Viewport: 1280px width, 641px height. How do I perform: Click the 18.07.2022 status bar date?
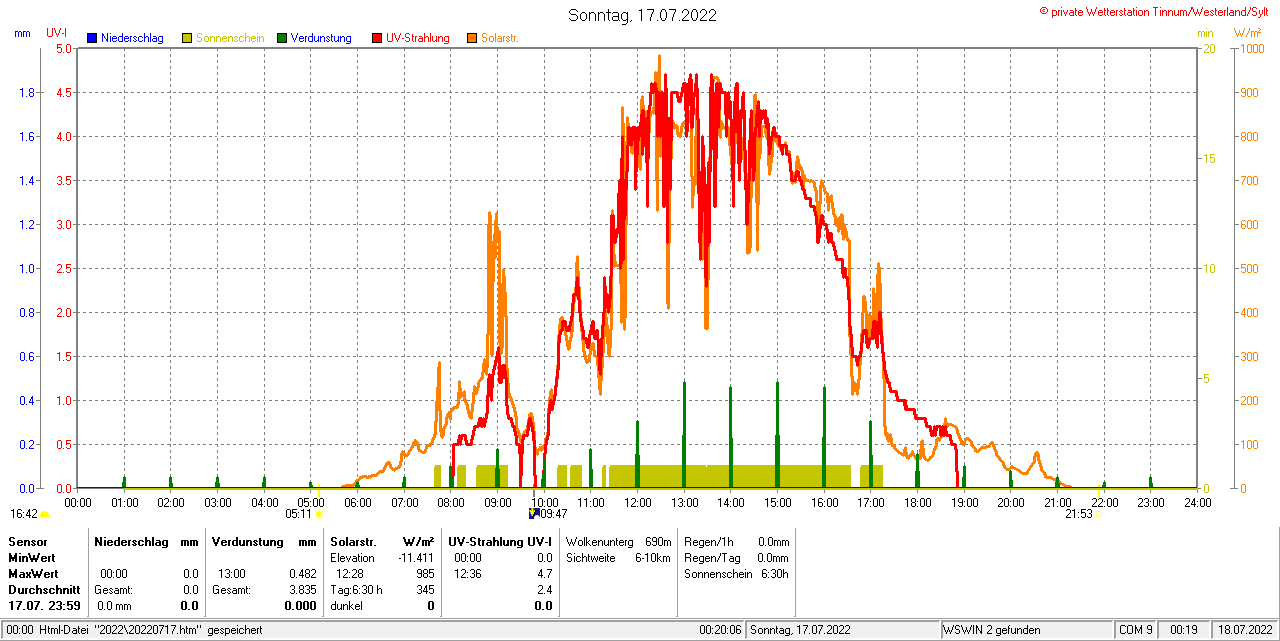(1243, 630)
